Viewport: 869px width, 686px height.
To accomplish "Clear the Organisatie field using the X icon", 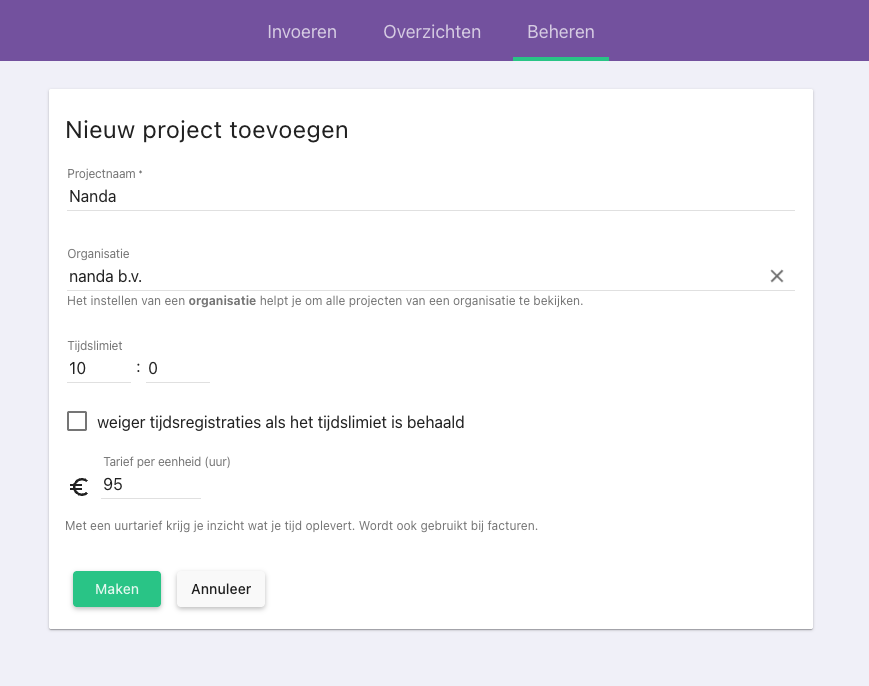I will (777, 276).
